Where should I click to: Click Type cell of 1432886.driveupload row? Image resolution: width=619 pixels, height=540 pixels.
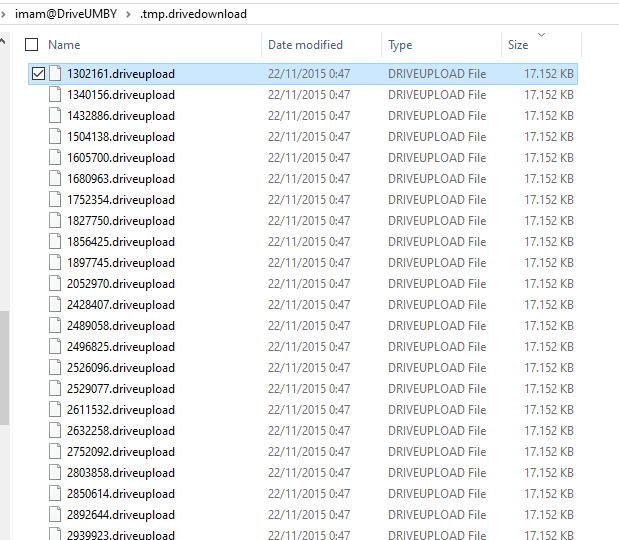click(437, 116)
